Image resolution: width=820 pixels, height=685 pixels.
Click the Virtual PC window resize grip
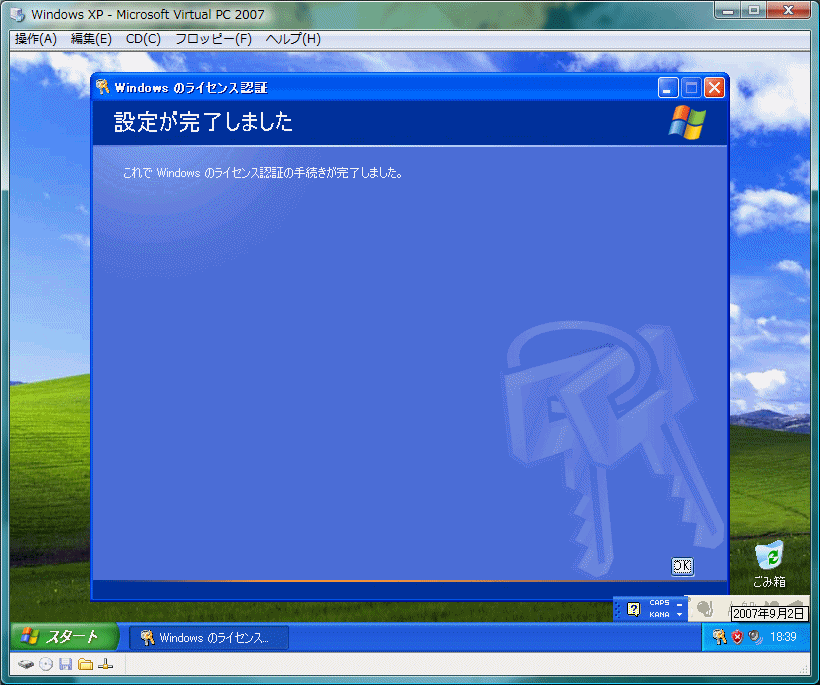pos(804,669)
